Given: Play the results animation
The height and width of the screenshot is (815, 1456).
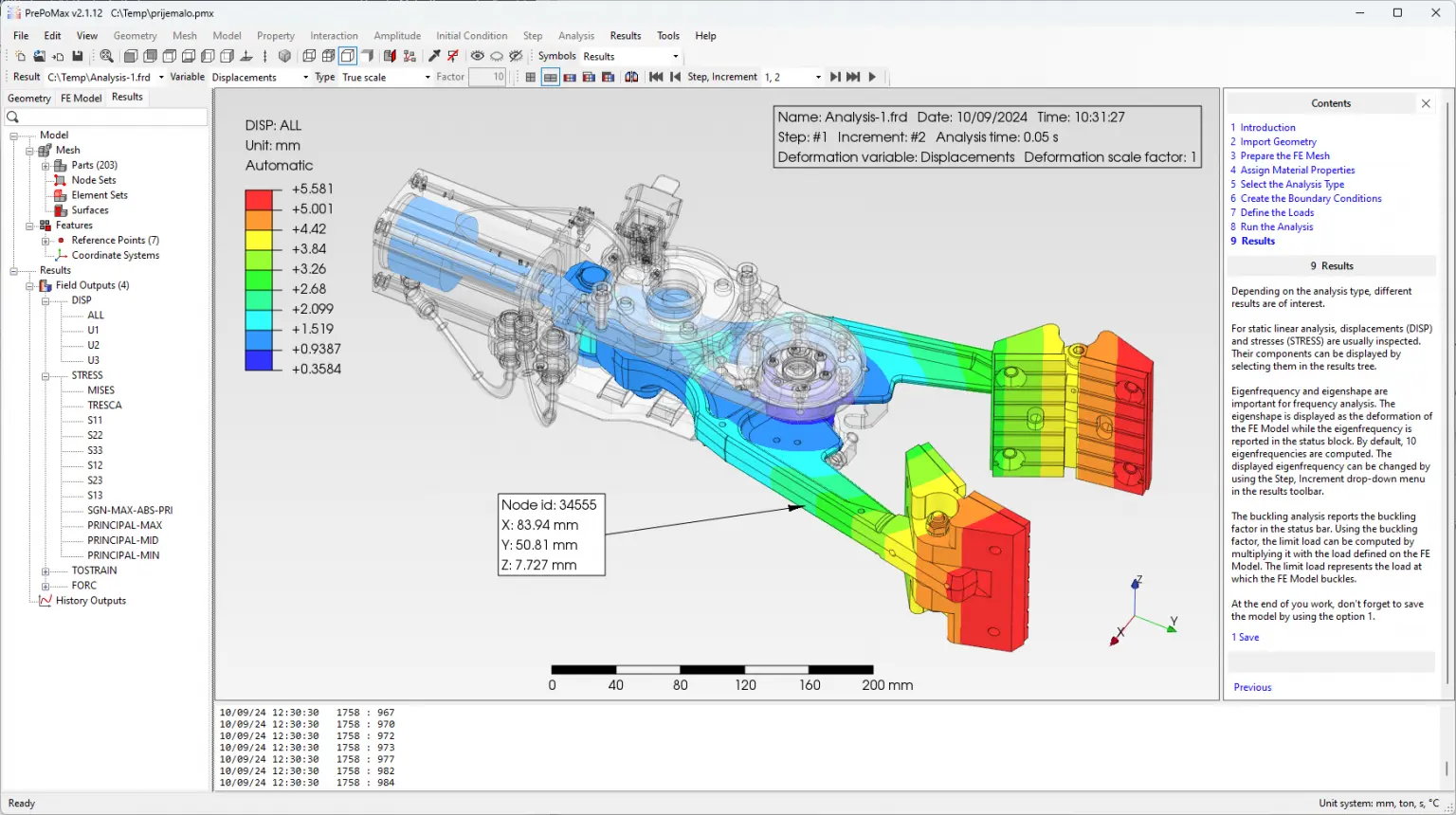Looking at the screenshot, I should coord(872,77).
